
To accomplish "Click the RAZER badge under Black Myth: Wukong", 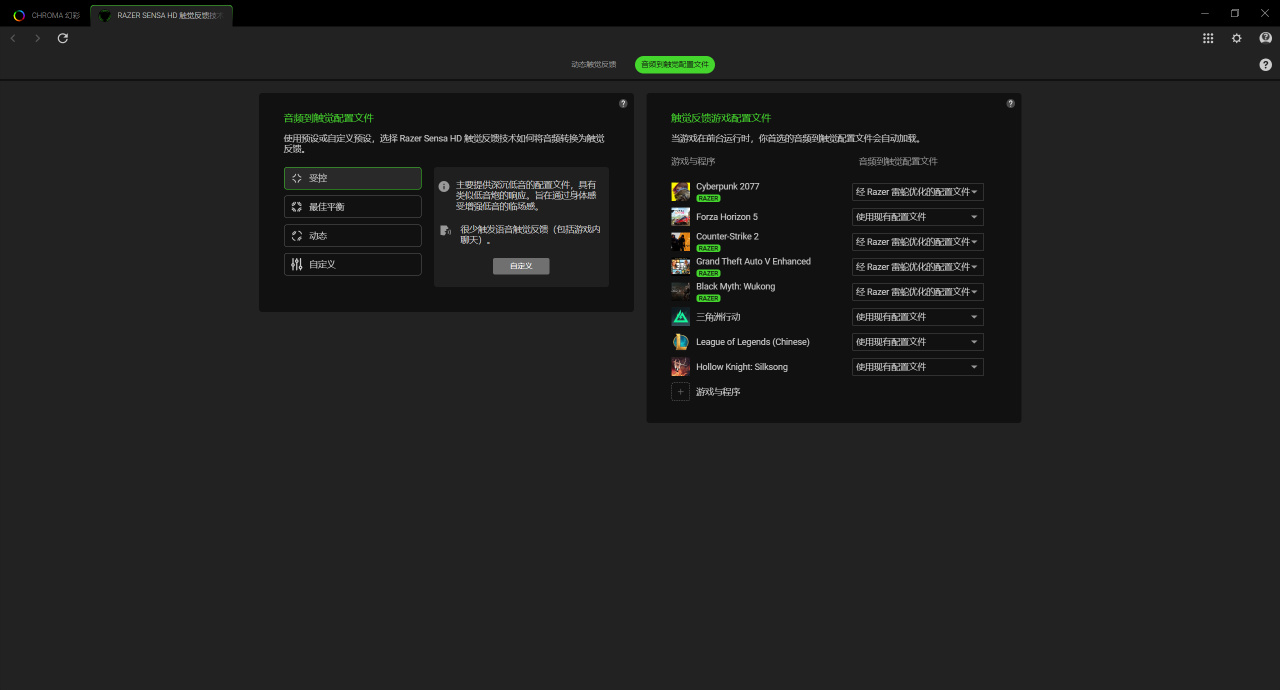I will (708, 298).
